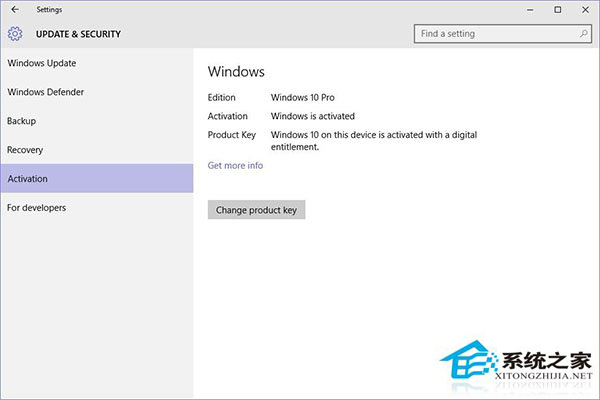Screen dimensions: 600x400
Task: Maximize the Settings window
Action: point(558,10)
